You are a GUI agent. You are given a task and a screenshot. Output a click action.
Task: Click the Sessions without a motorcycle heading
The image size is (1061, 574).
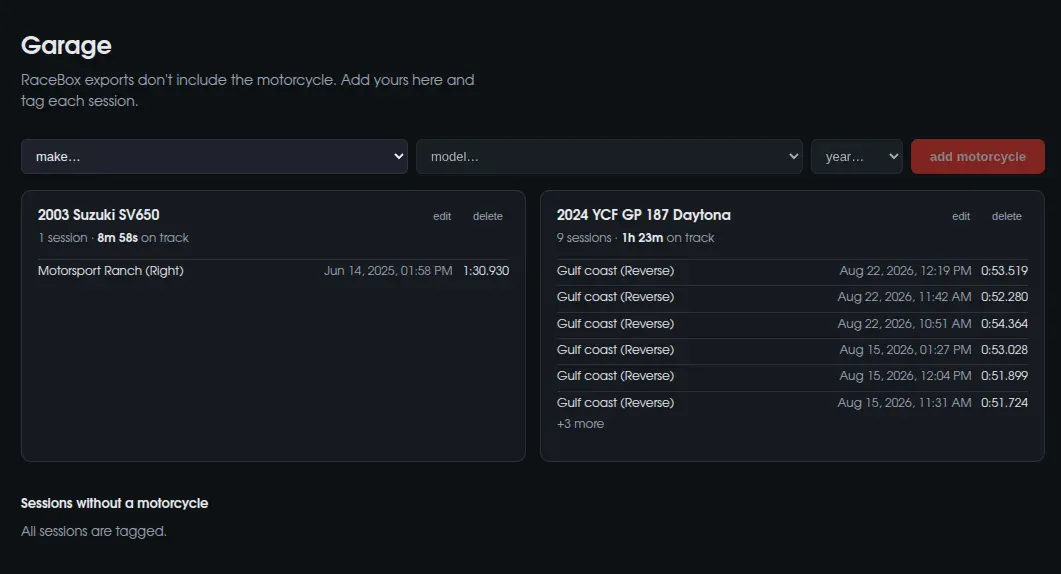pyautogui.click(x=114, y=503)
